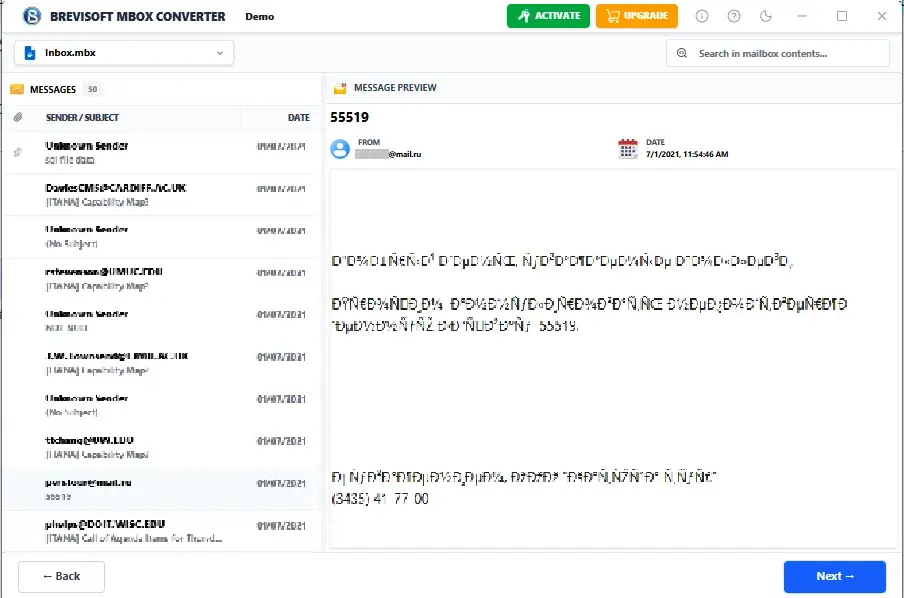The width and height of the screenshot is (904, 598).
Task: Click the Back button
Action: point(61,577)
